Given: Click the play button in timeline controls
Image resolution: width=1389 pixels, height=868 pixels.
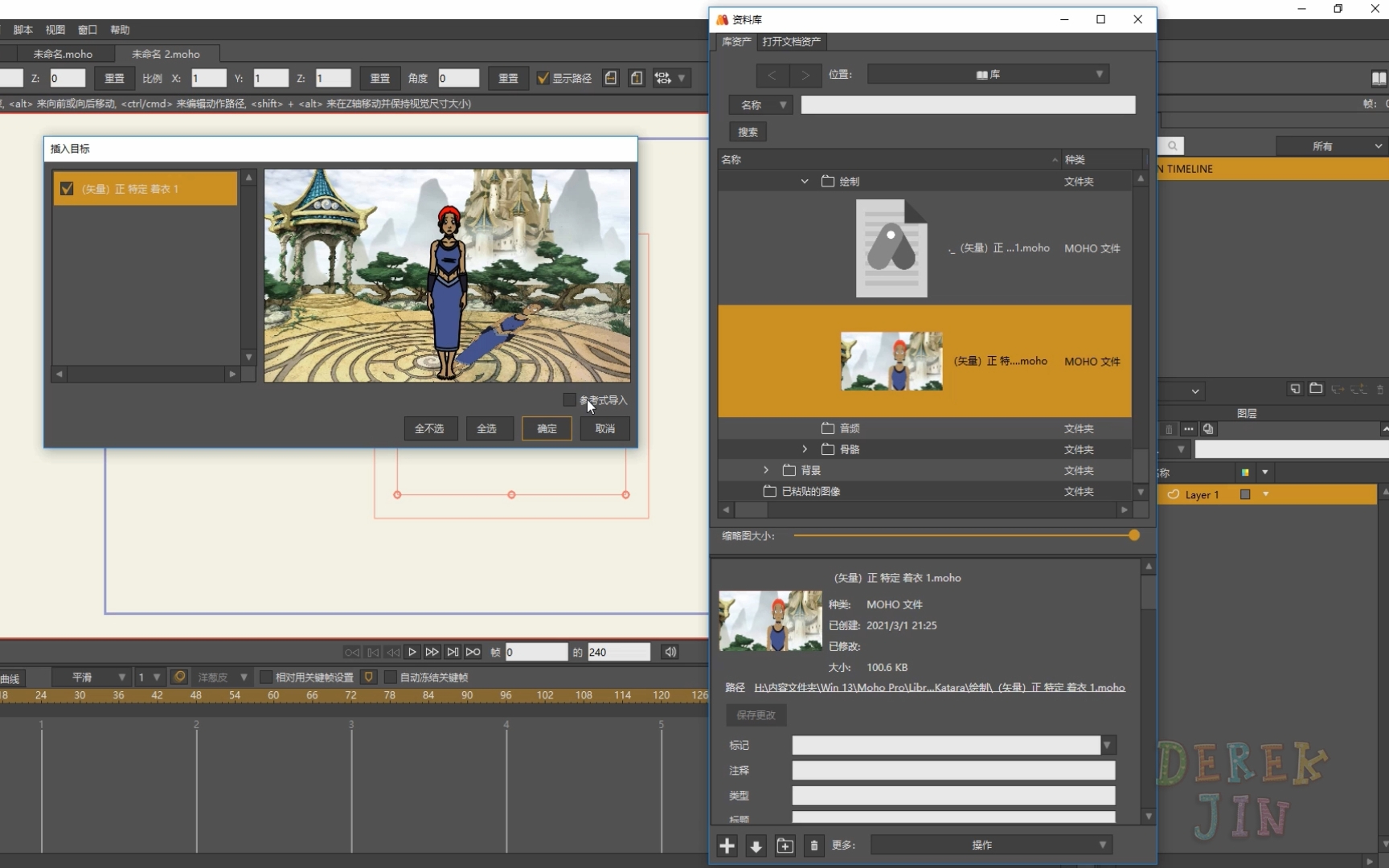Looking at the screenshot, I should (412, 652).
